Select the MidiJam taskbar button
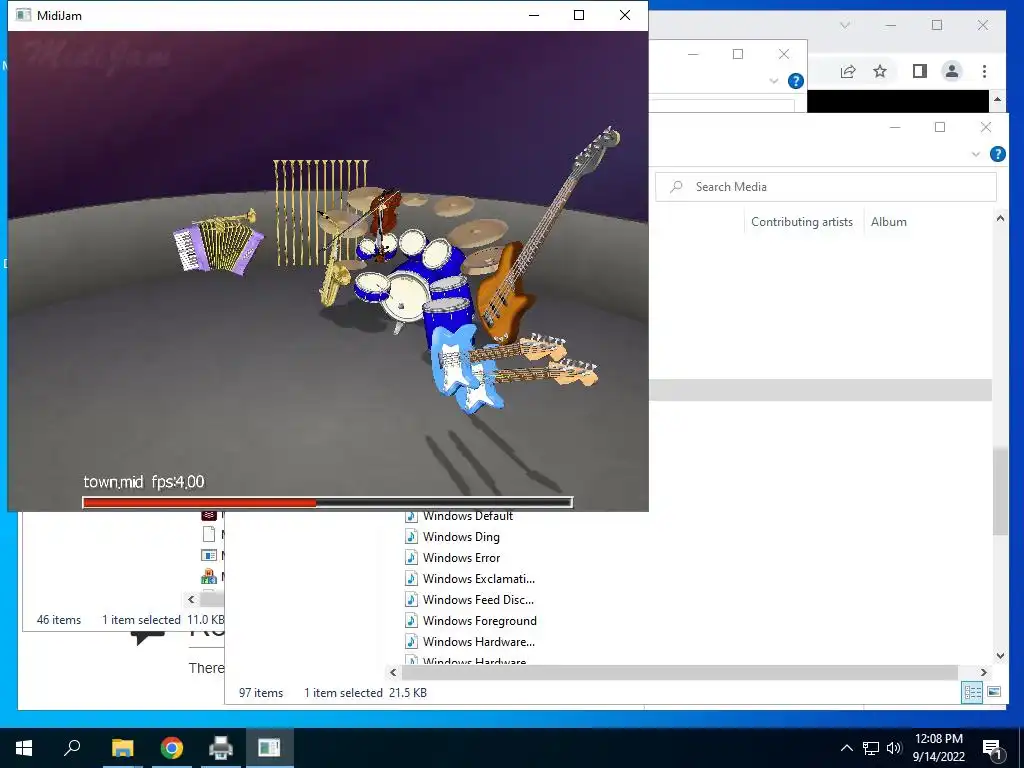This screenshot has width=1024, height=768. tap(269, 747)
